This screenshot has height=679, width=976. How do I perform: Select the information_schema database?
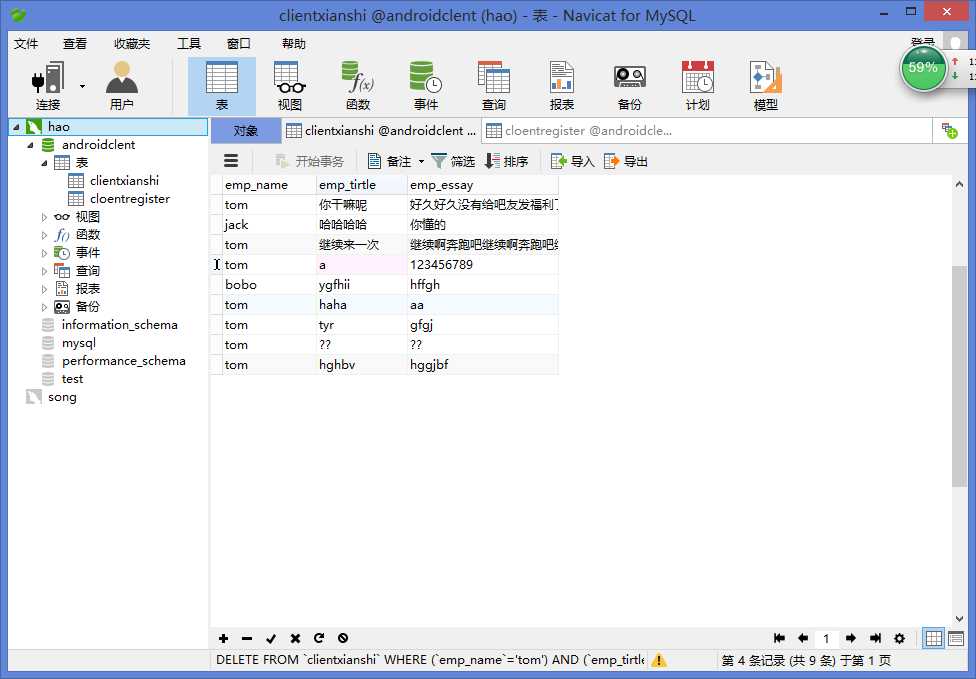[x=120, y=325]
